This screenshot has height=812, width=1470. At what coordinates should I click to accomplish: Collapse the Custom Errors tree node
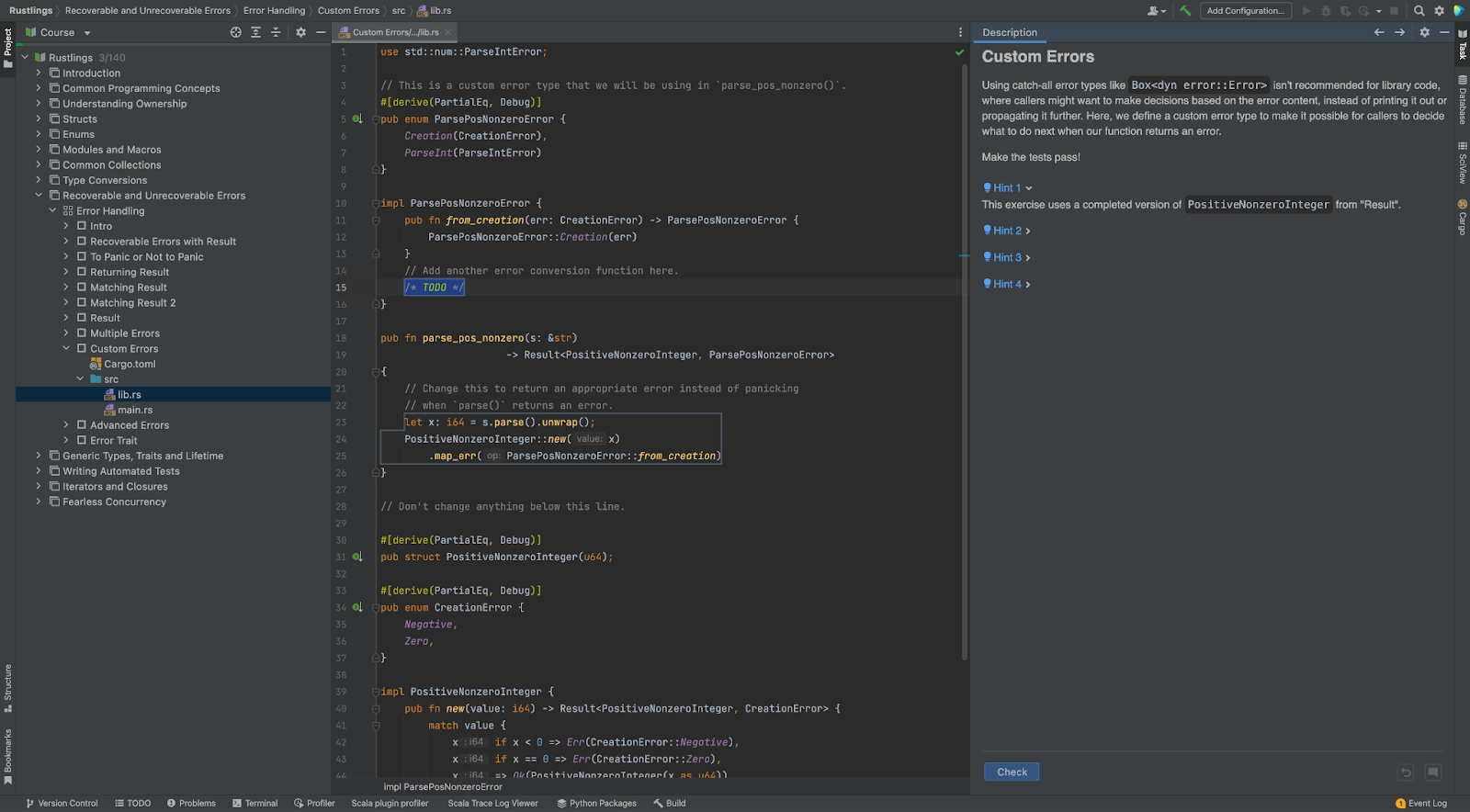(66, 349)
